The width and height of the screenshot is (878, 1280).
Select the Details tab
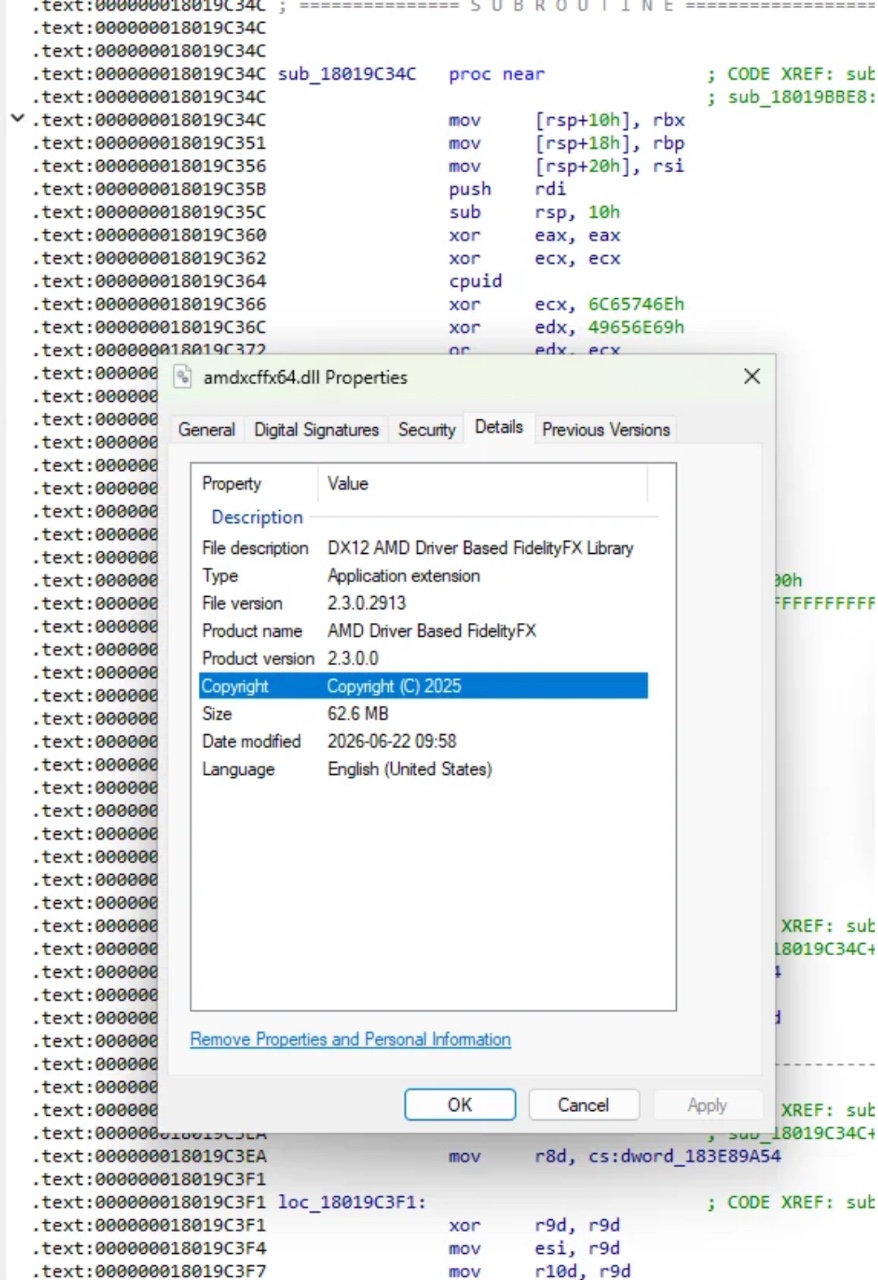pos(499,427)
